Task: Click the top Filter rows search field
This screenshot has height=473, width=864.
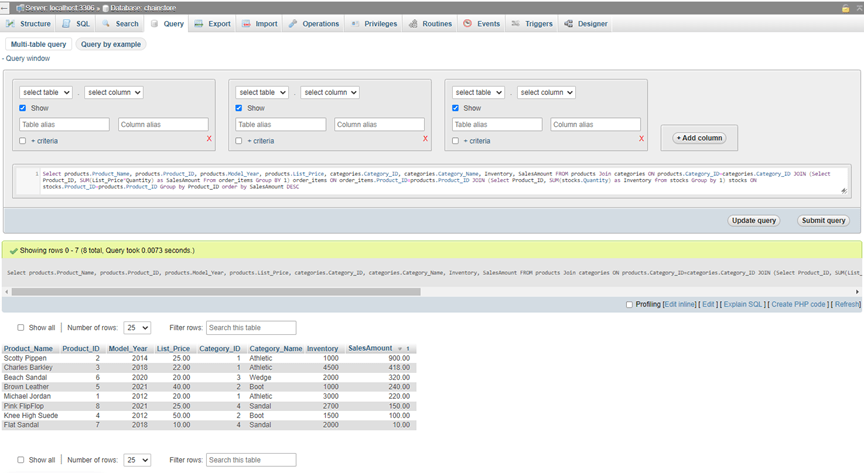Action: pos(251,327)
